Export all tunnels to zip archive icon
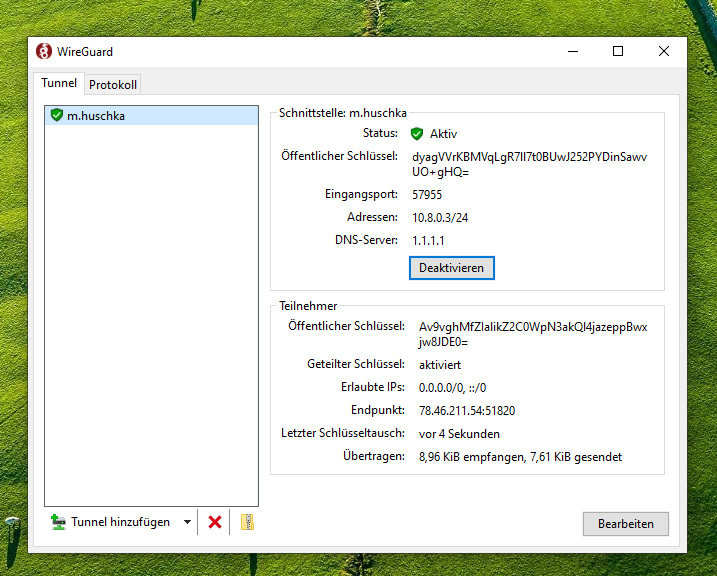The height and width of the screenshot is (576, 717). pyautogui.click(x=247, y=522)
